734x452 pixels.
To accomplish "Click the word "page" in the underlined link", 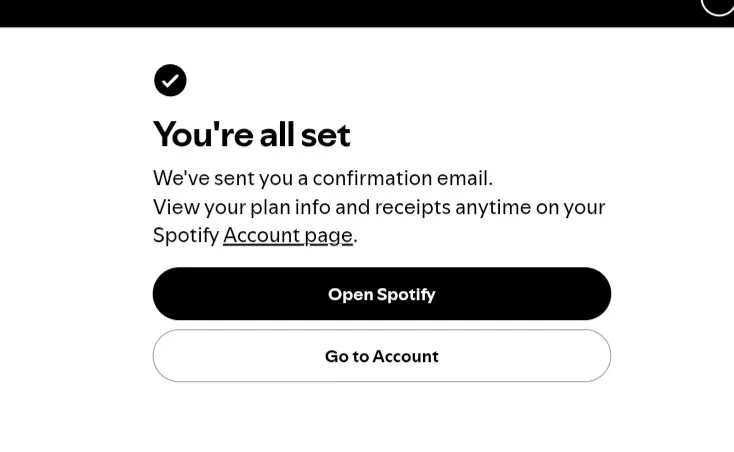I will click(328, 236).
